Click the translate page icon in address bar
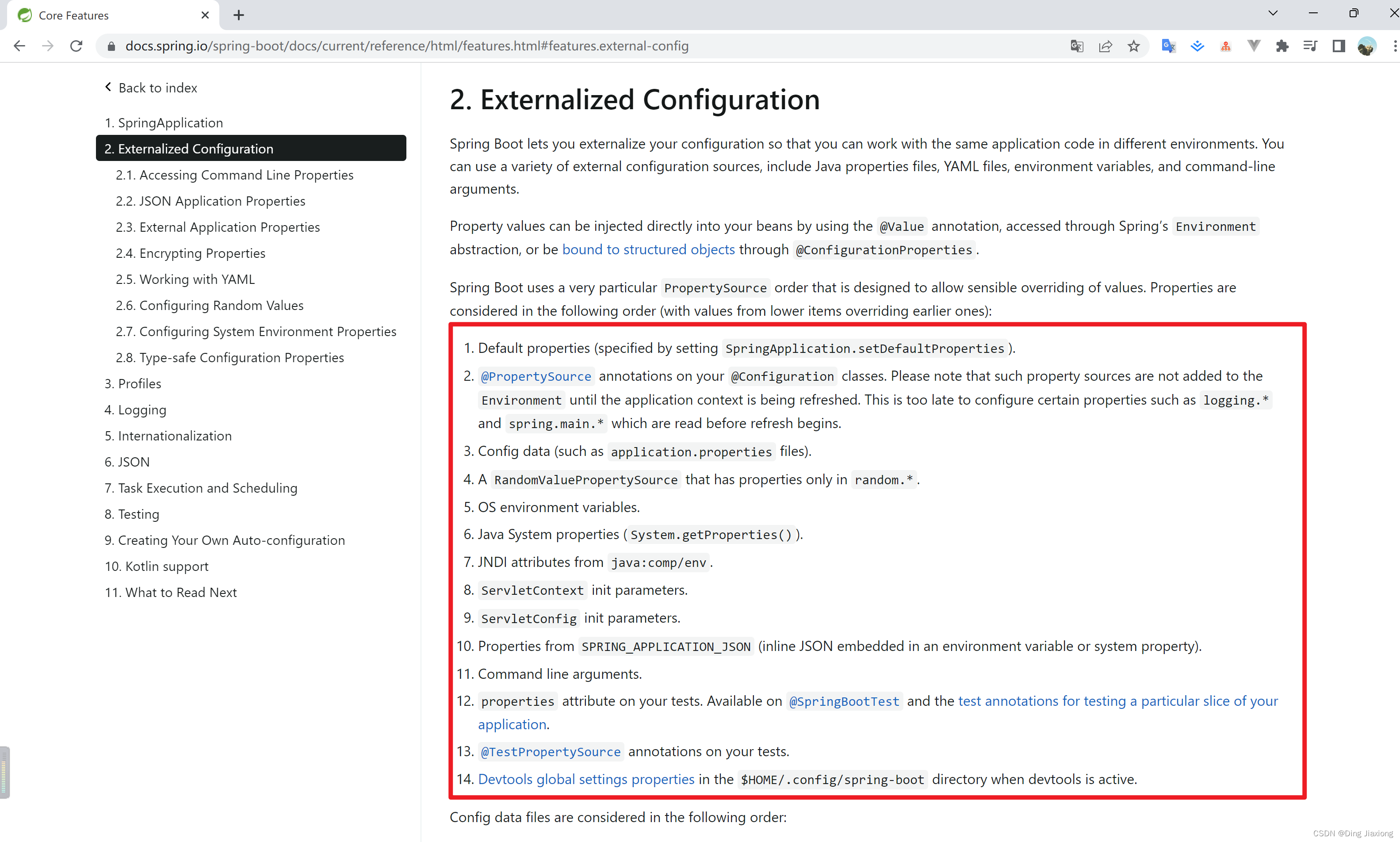Viewport: 1400px width, 842px height. click(x=1076, y=46)
